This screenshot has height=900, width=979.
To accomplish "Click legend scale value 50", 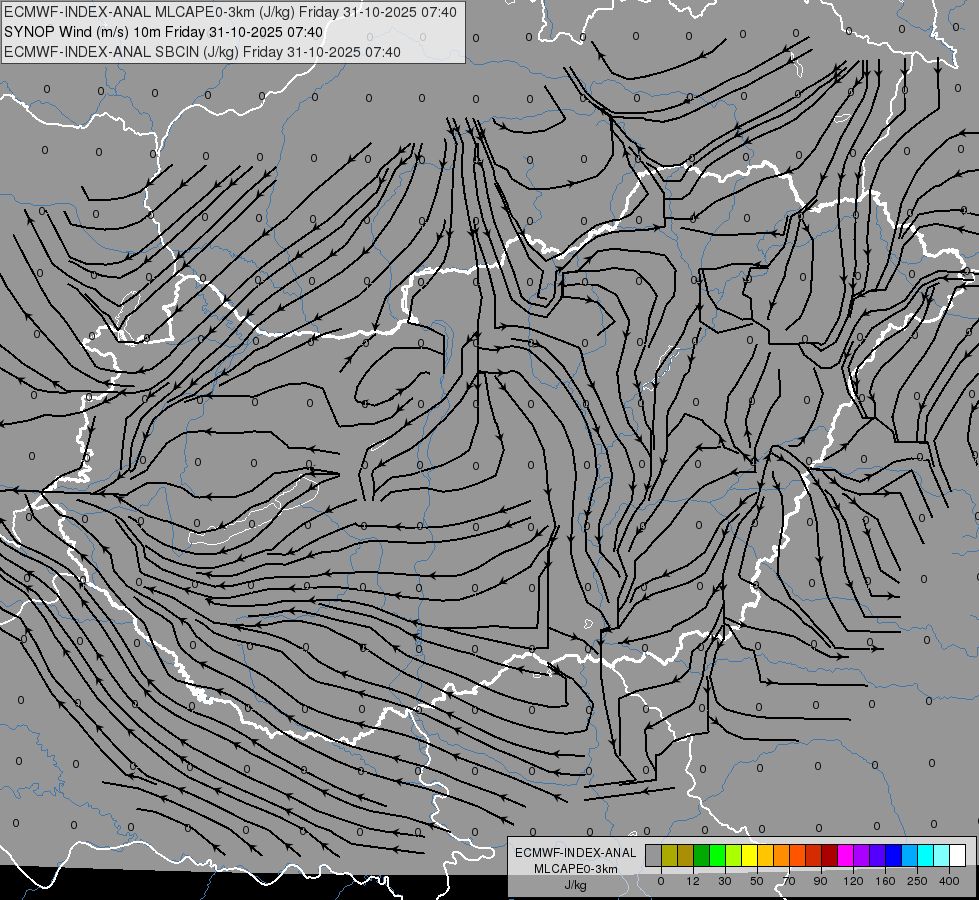I will (757, 881).
